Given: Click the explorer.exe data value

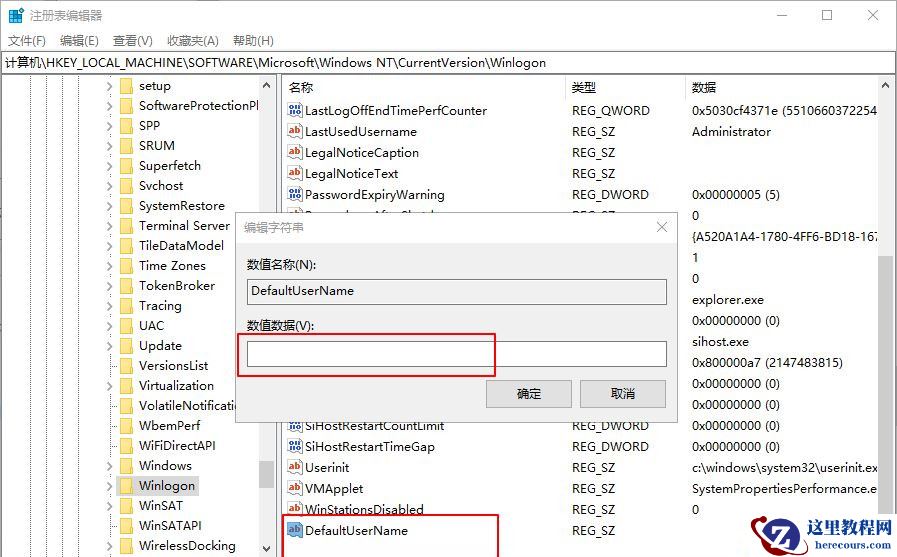Looking at the screenshot, I should pyautogui.click(x=728, y=300).
